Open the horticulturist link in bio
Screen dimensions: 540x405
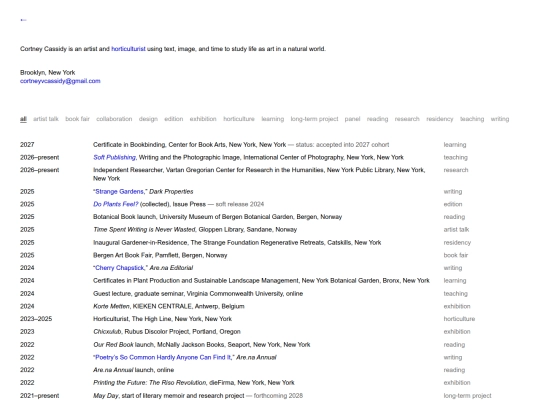click(x=128, y=49)
